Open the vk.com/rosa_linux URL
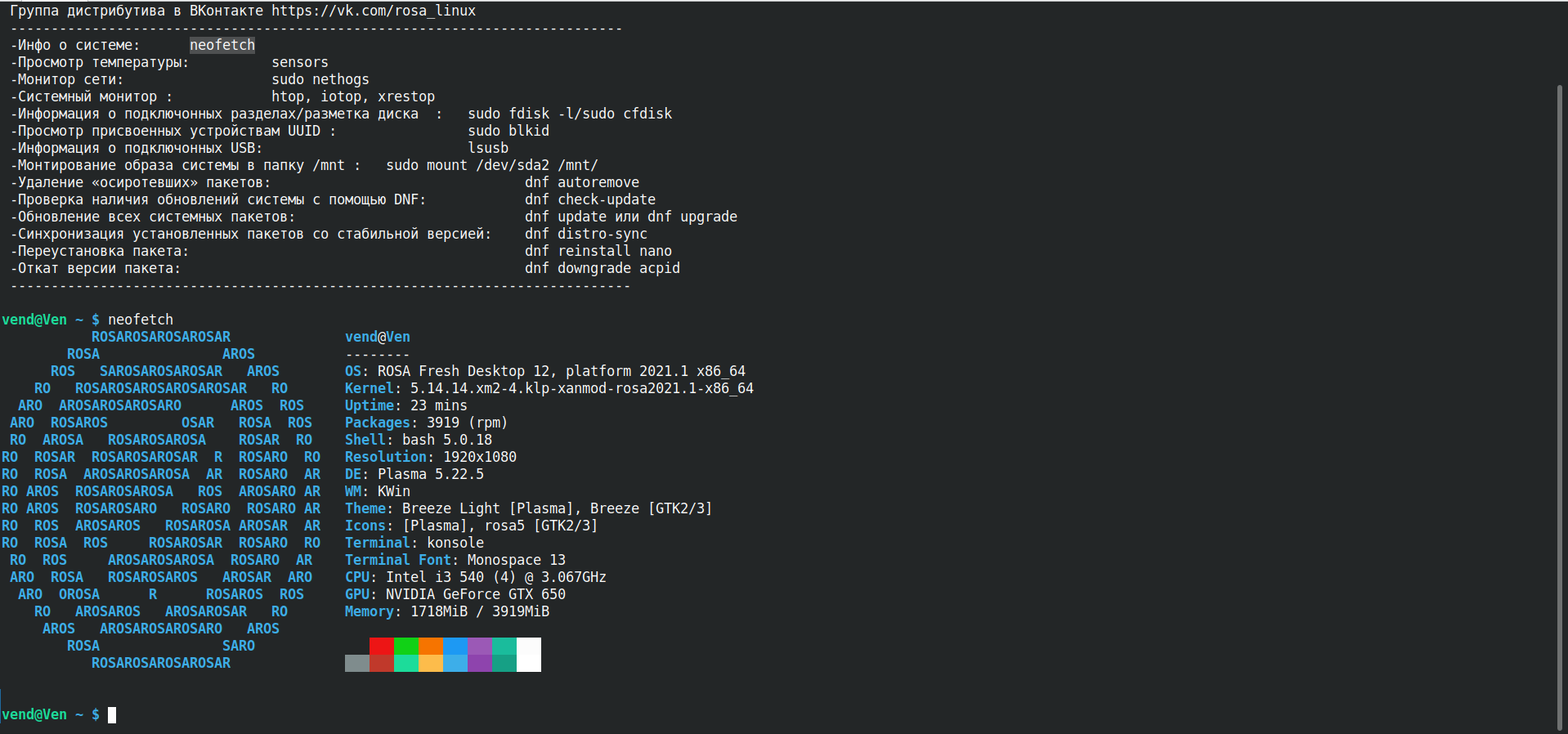The height and width of the screenshot is (734, 1568). tap(374, 11)
